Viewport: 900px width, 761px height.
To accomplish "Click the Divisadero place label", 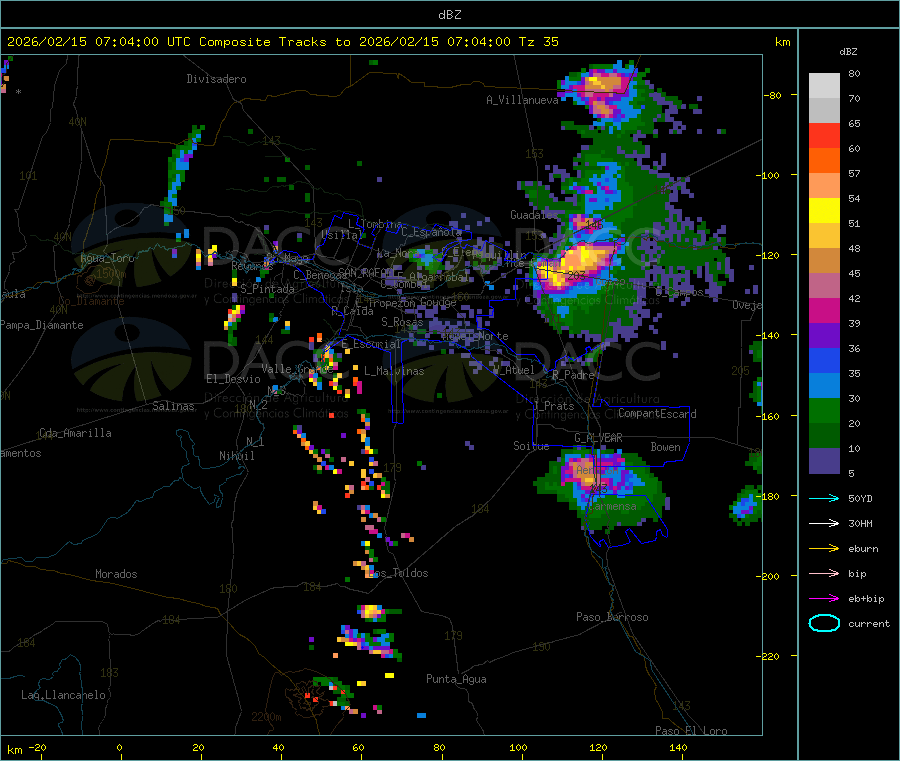I will click(x=216, y=79).
